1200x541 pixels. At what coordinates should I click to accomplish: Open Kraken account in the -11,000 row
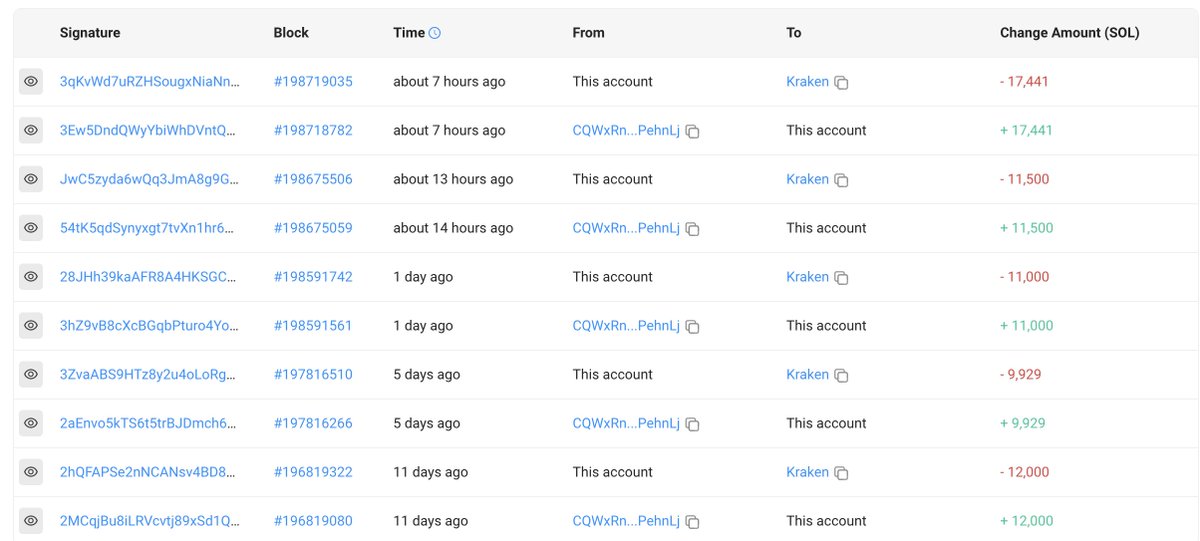(808, 277)
